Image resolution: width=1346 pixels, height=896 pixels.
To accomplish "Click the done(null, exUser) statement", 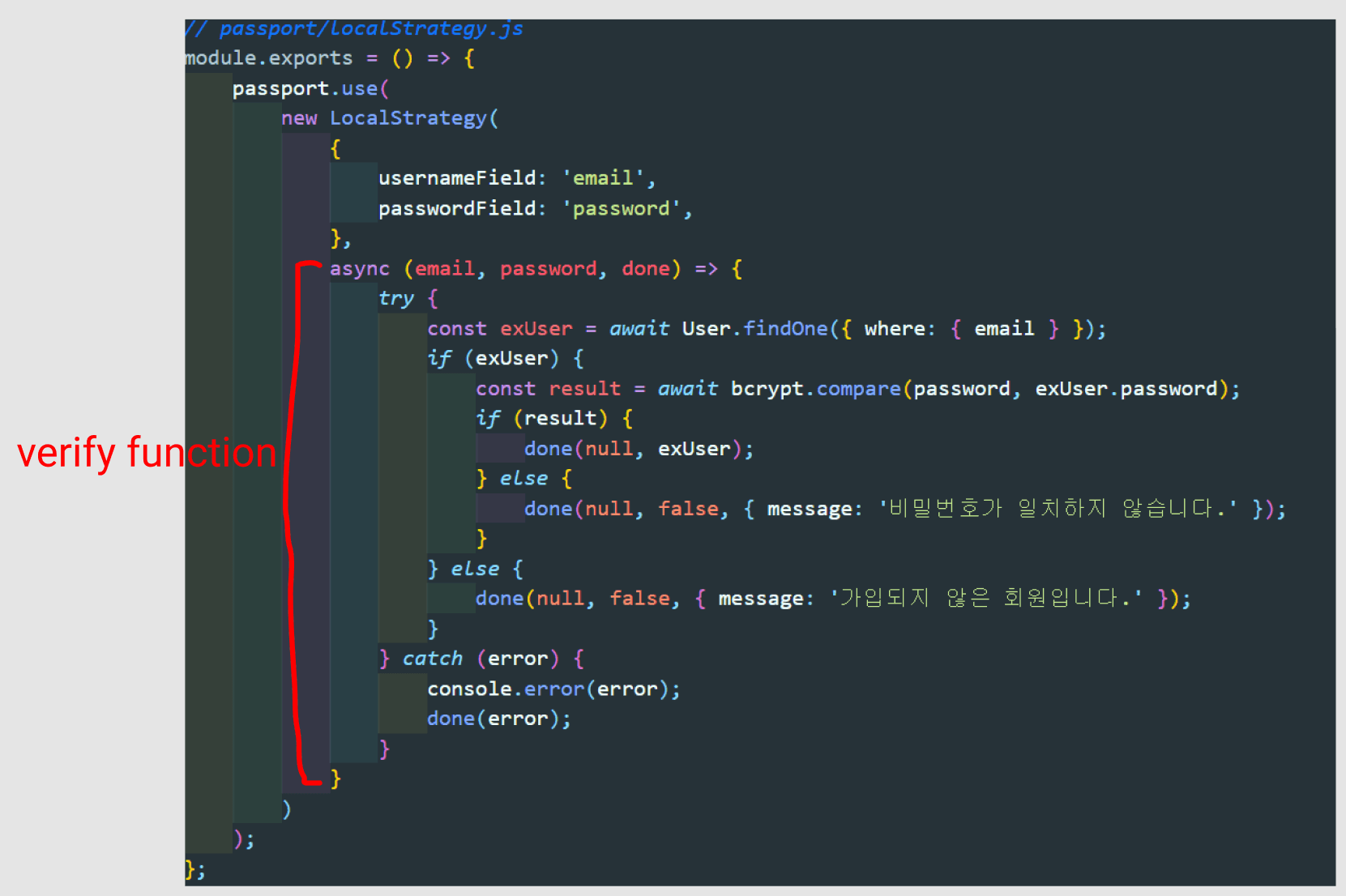I will [638, 449].
